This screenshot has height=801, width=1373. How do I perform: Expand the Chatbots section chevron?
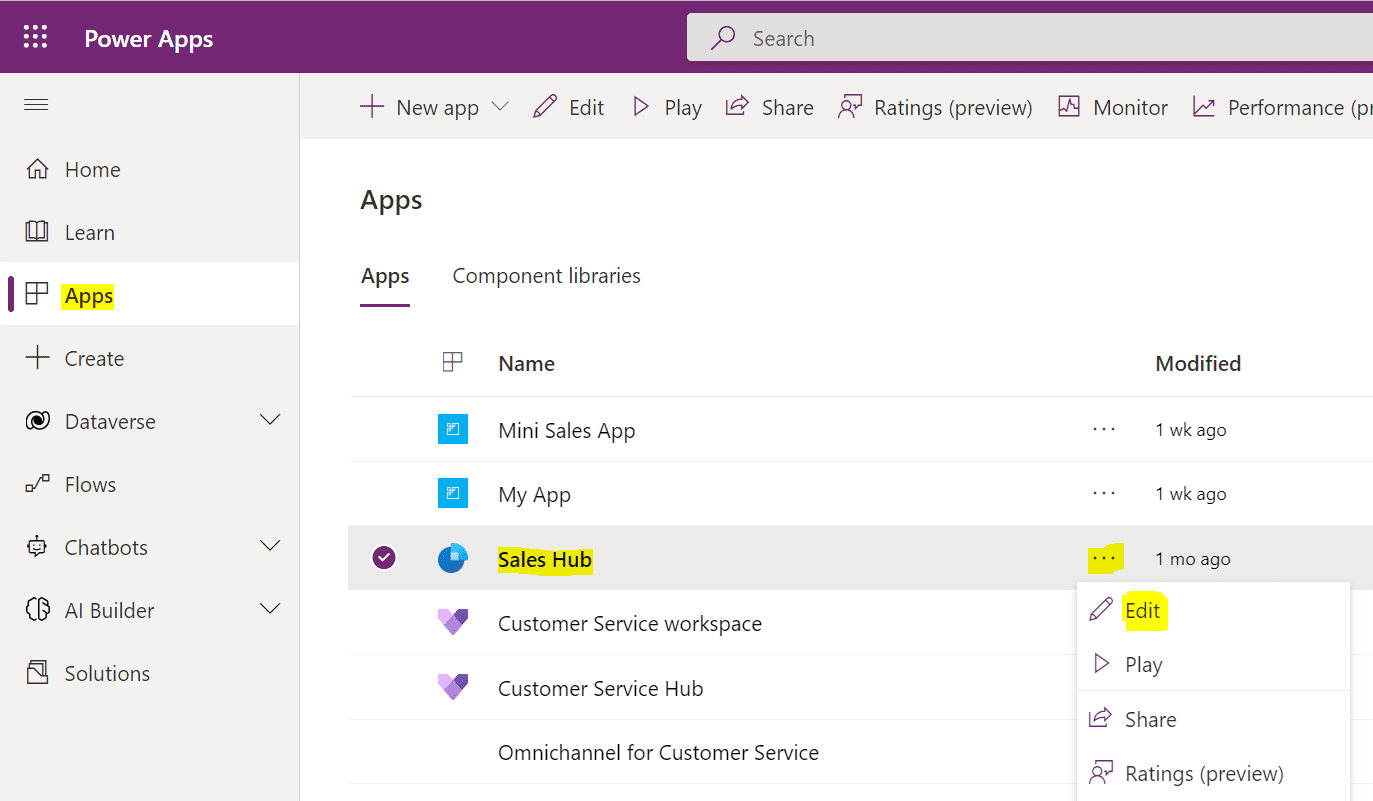[270, 546]
